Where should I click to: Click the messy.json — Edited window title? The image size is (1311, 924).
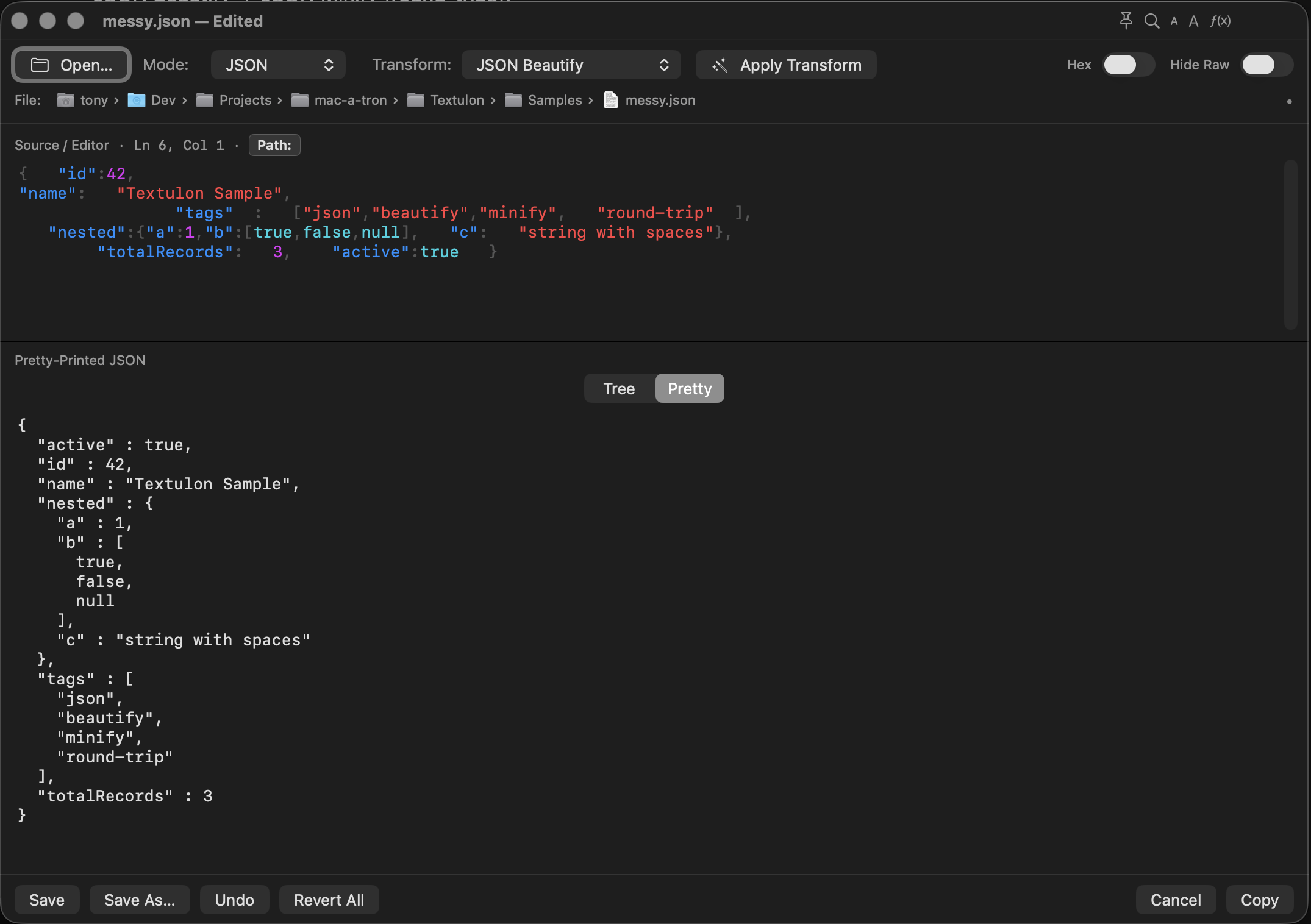click(182, 21)
